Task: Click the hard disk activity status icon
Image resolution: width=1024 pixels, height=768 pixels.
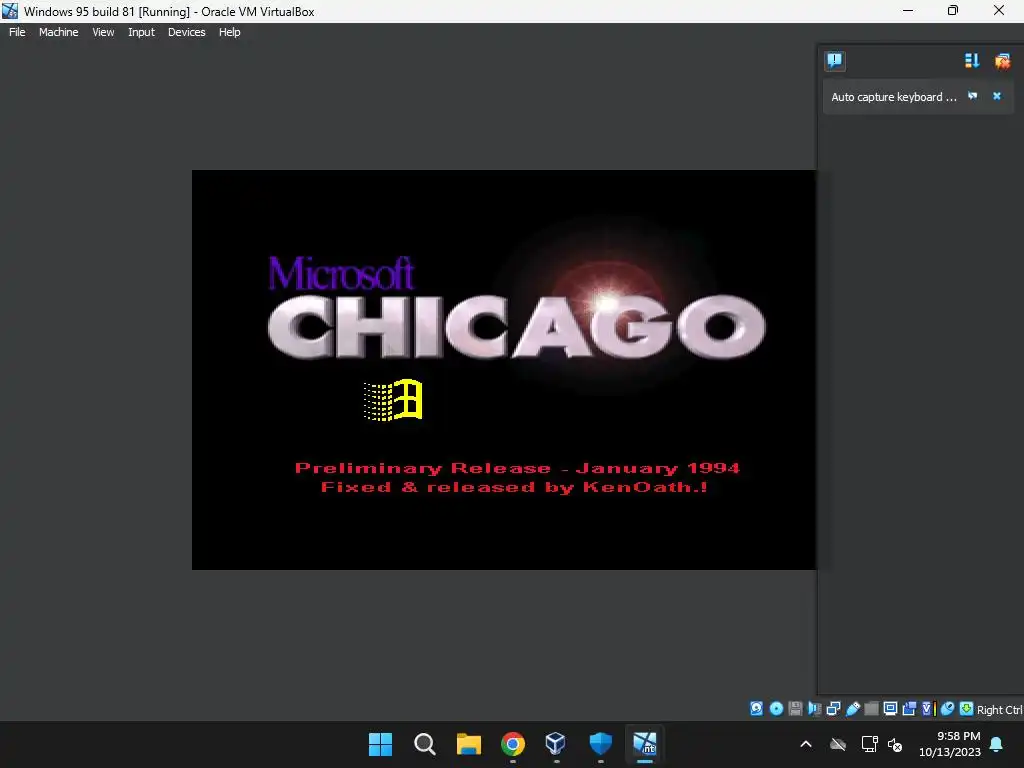Action: click(x=756, y=709)
